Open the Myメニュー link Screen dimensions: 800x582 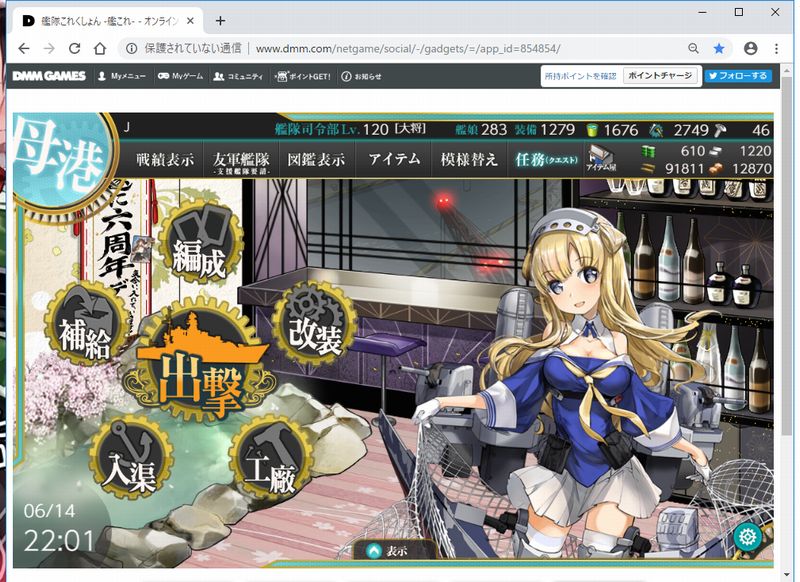click(x=122, y=76)
